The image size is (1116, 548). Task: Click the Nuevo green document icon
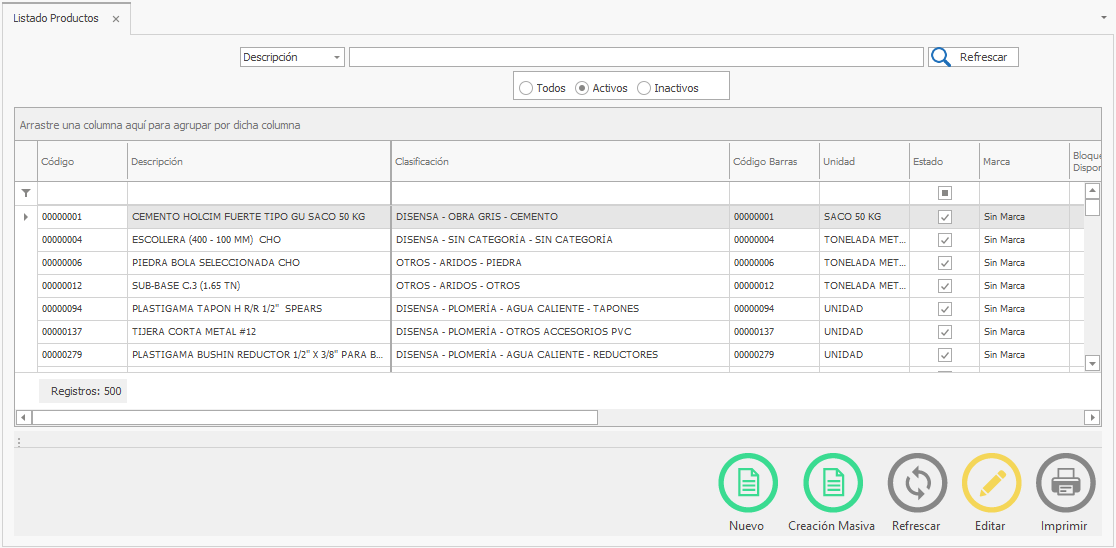click(x=747, y=483)
